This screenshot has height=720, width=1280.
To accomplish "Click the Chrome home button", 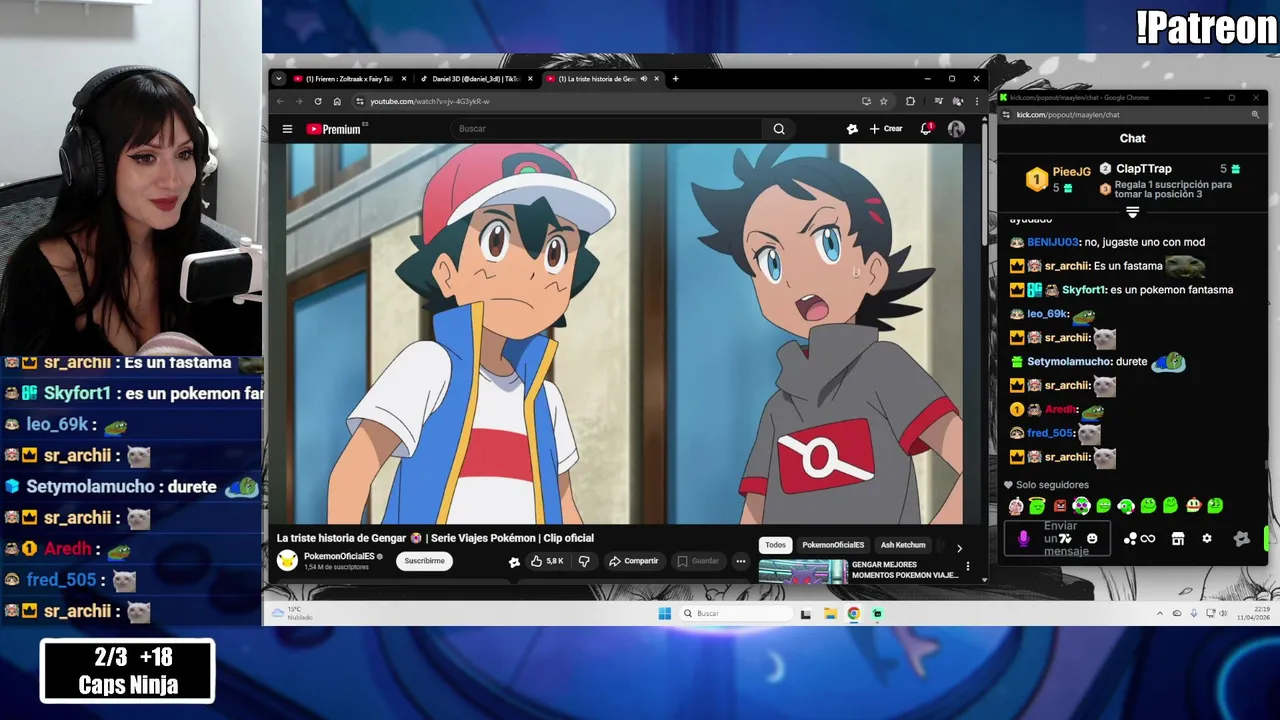I will point(337,101).
